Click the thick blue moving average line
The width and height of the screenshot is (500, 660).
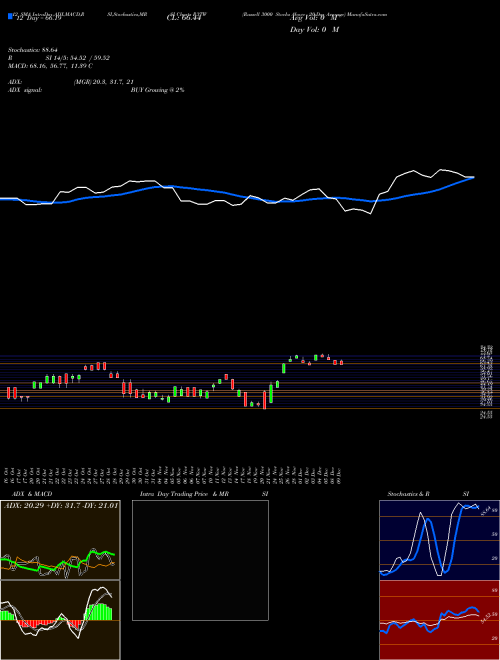(236, 194)
